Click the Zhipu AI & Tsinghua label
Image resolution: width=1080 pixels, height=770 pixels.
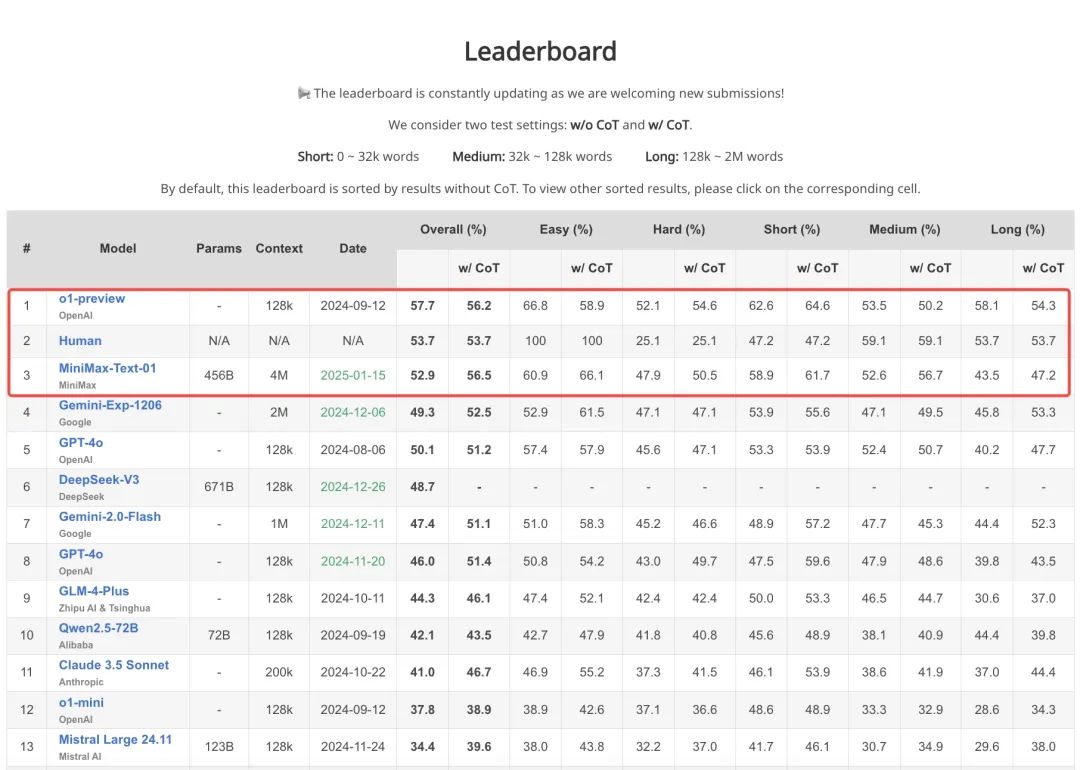[x=104, y=608]
